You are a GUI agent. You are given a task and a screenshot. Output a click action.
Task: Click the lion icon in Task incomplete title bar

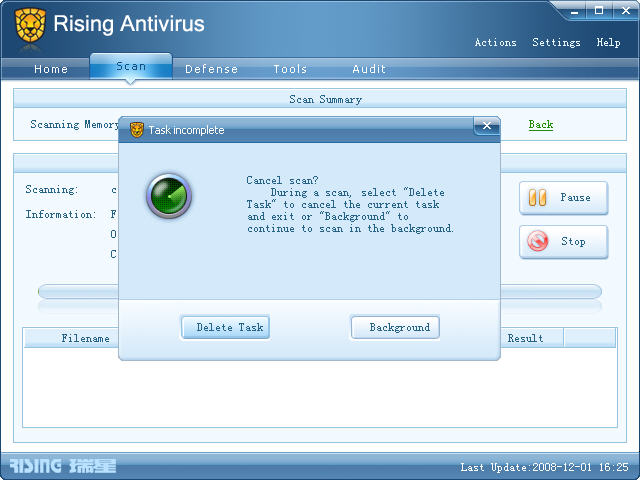point(137,130)
